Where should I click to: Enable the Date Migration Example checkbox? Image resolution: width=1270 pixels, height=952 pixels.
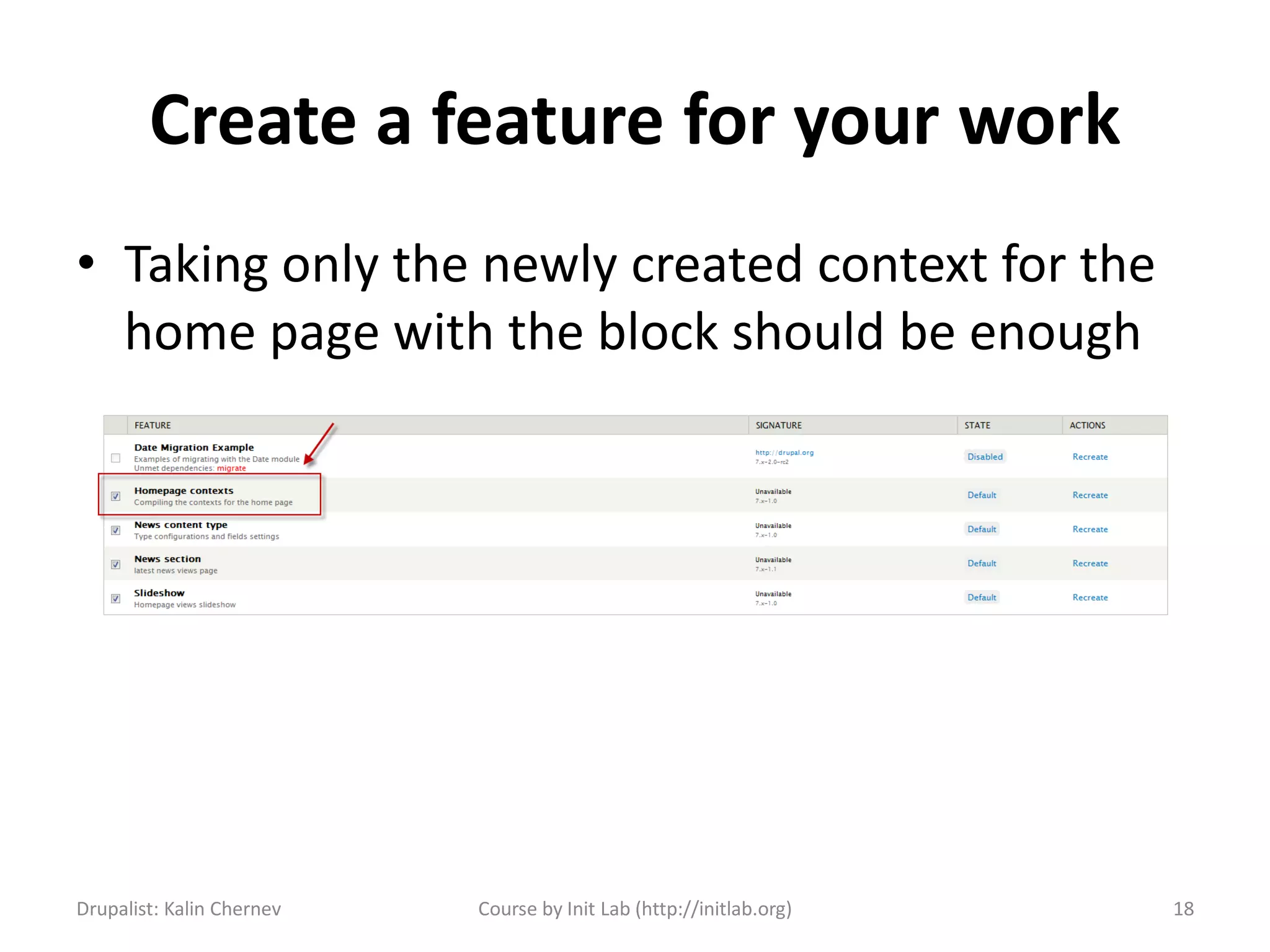(x=115, y=458)
